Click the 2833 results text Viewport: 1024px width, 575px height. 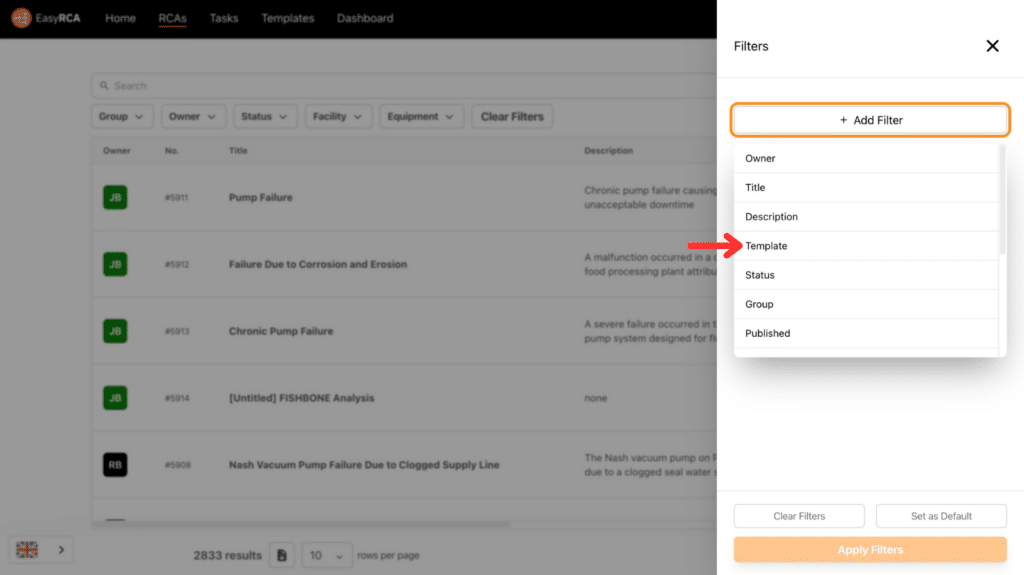tap(227, 555)
